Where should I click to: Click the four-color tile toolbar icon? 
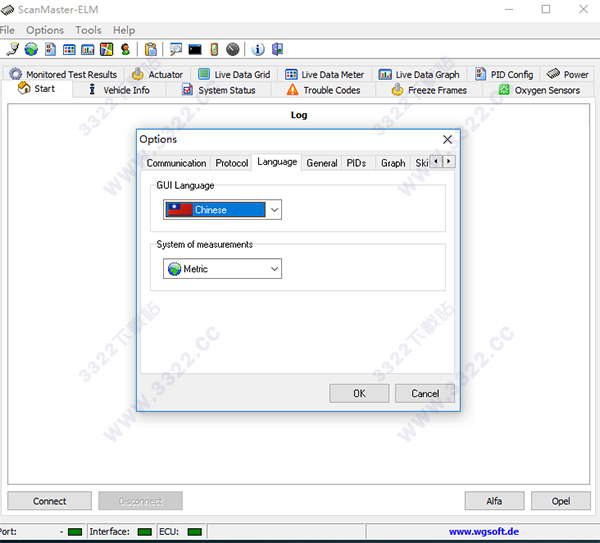tap(106, 49)
